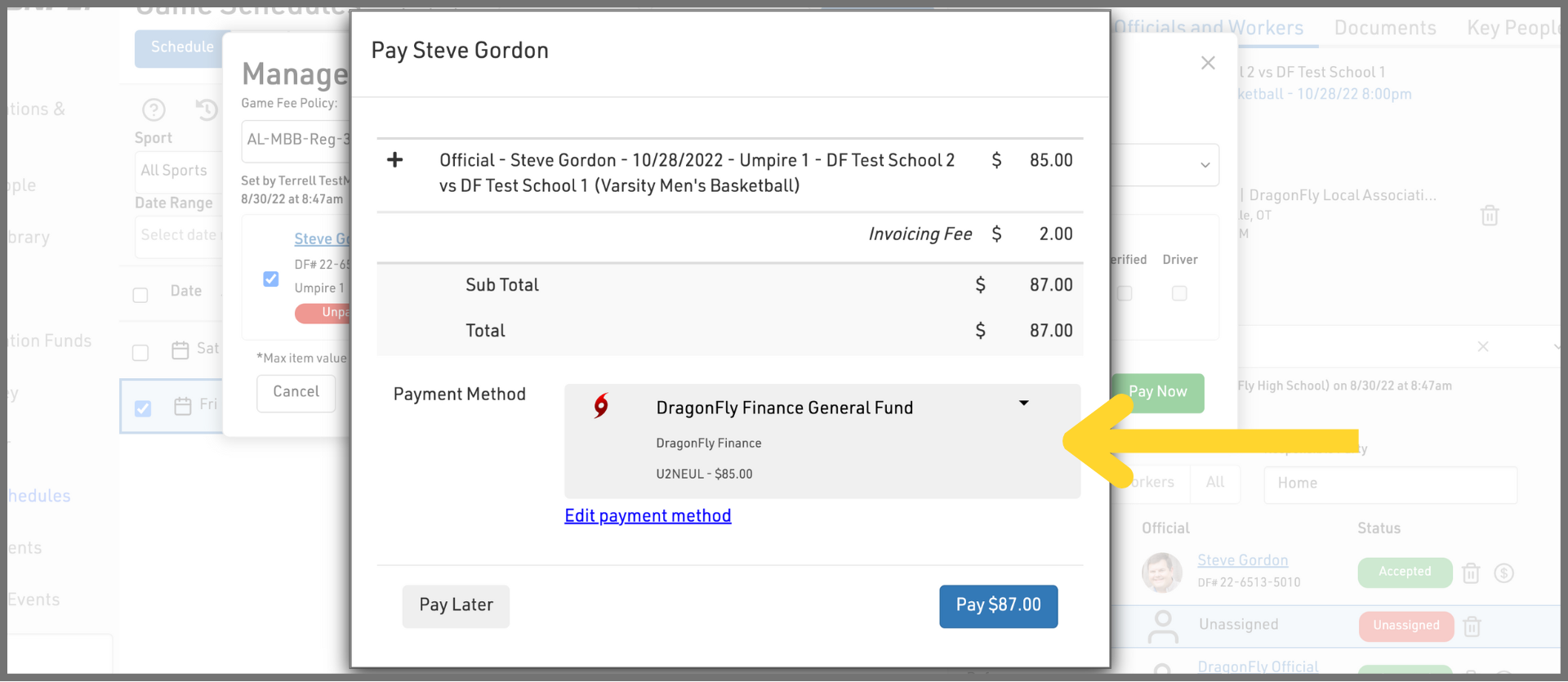Screen dimensions: 1568x682
Task: Click the help question mark icon
Action: click(154, 109)
